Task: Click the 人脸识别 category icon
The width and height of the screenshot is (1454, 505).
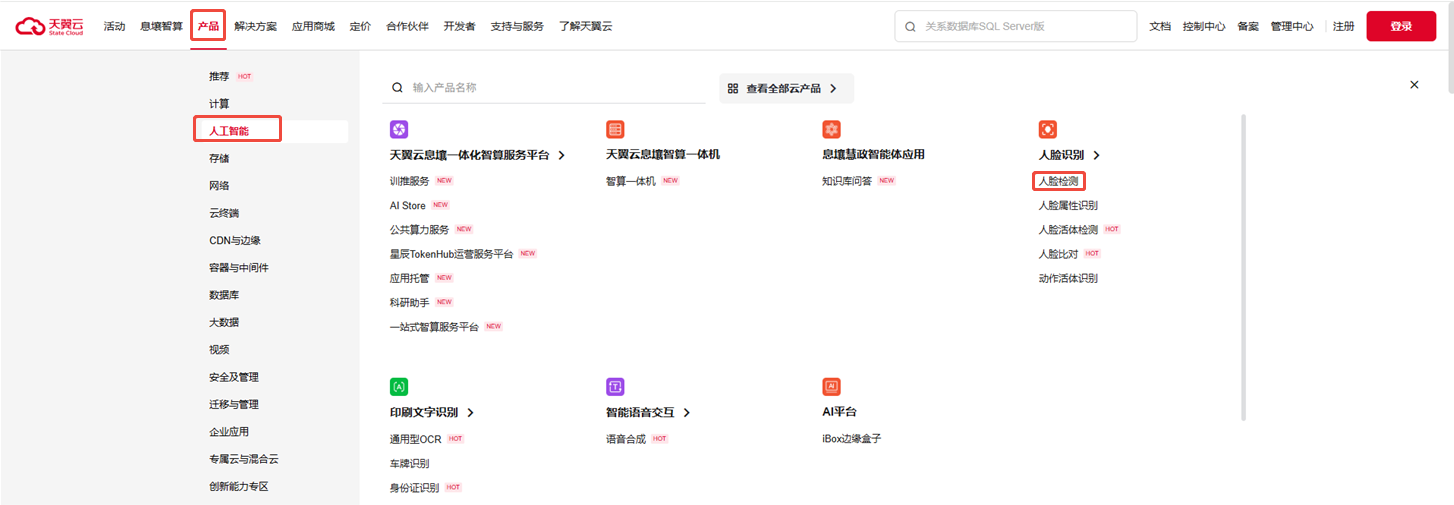Action: 1048,129
